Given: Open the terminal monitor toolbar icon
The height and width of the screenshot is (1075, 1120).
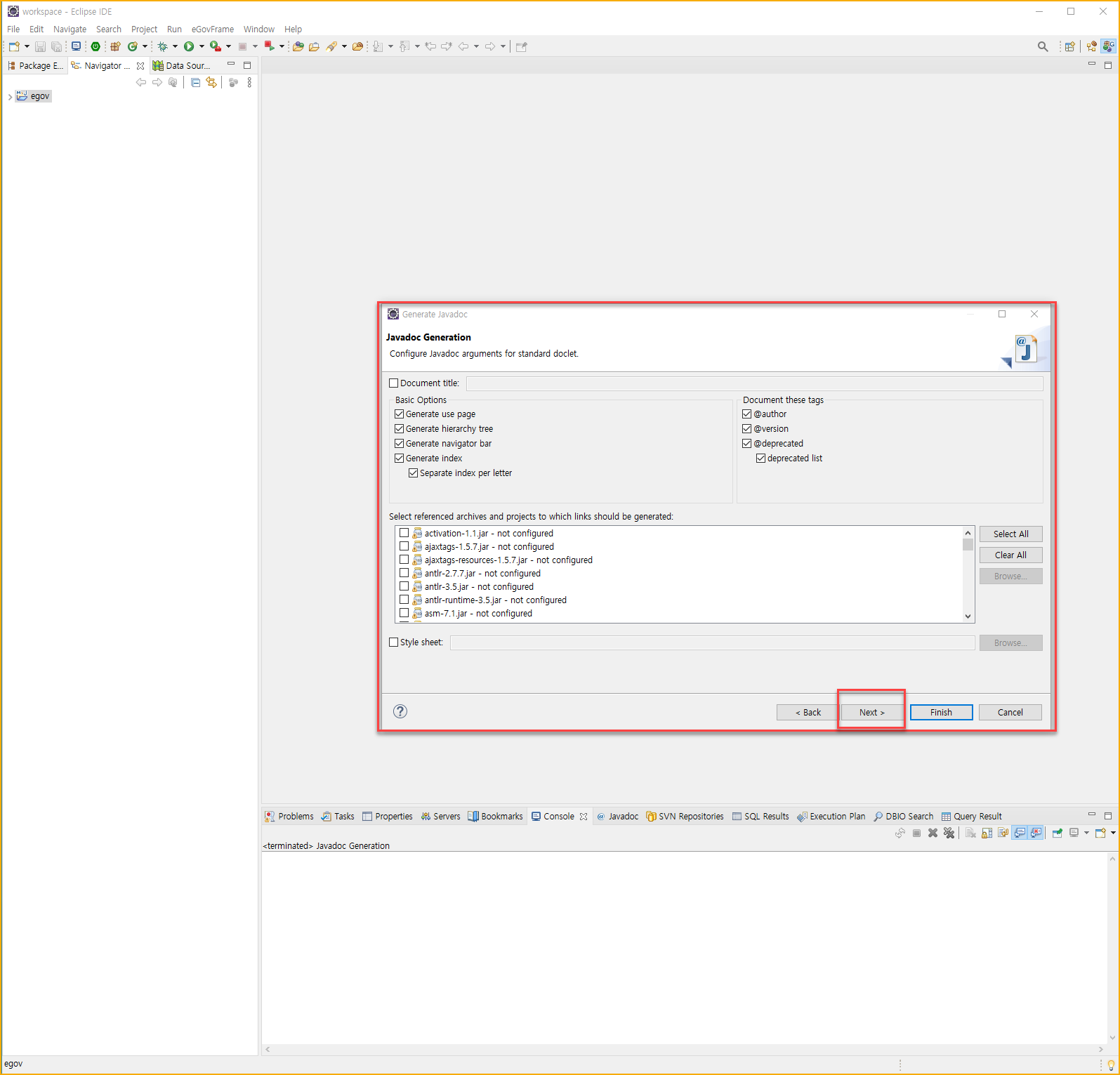Looking at the screenshot, I should point(76,46).
